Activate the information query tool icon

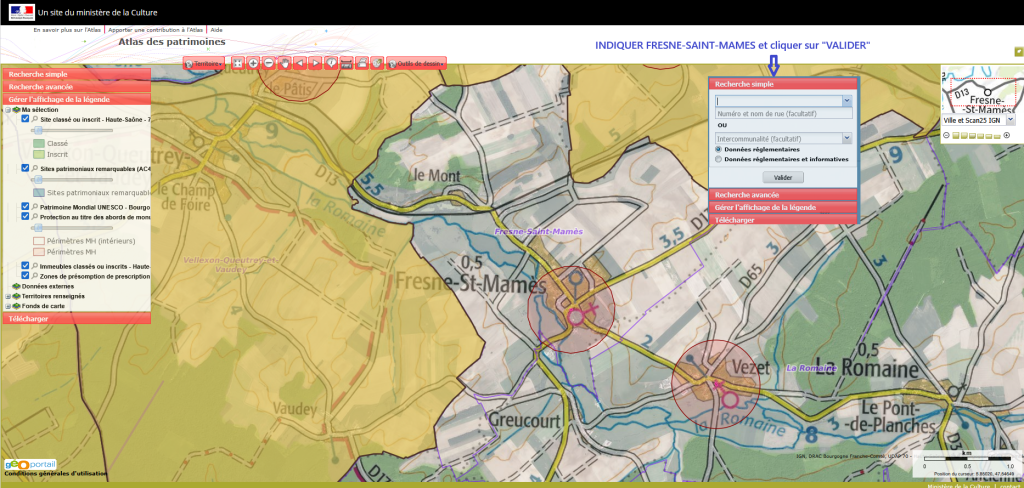coord(330,63)
